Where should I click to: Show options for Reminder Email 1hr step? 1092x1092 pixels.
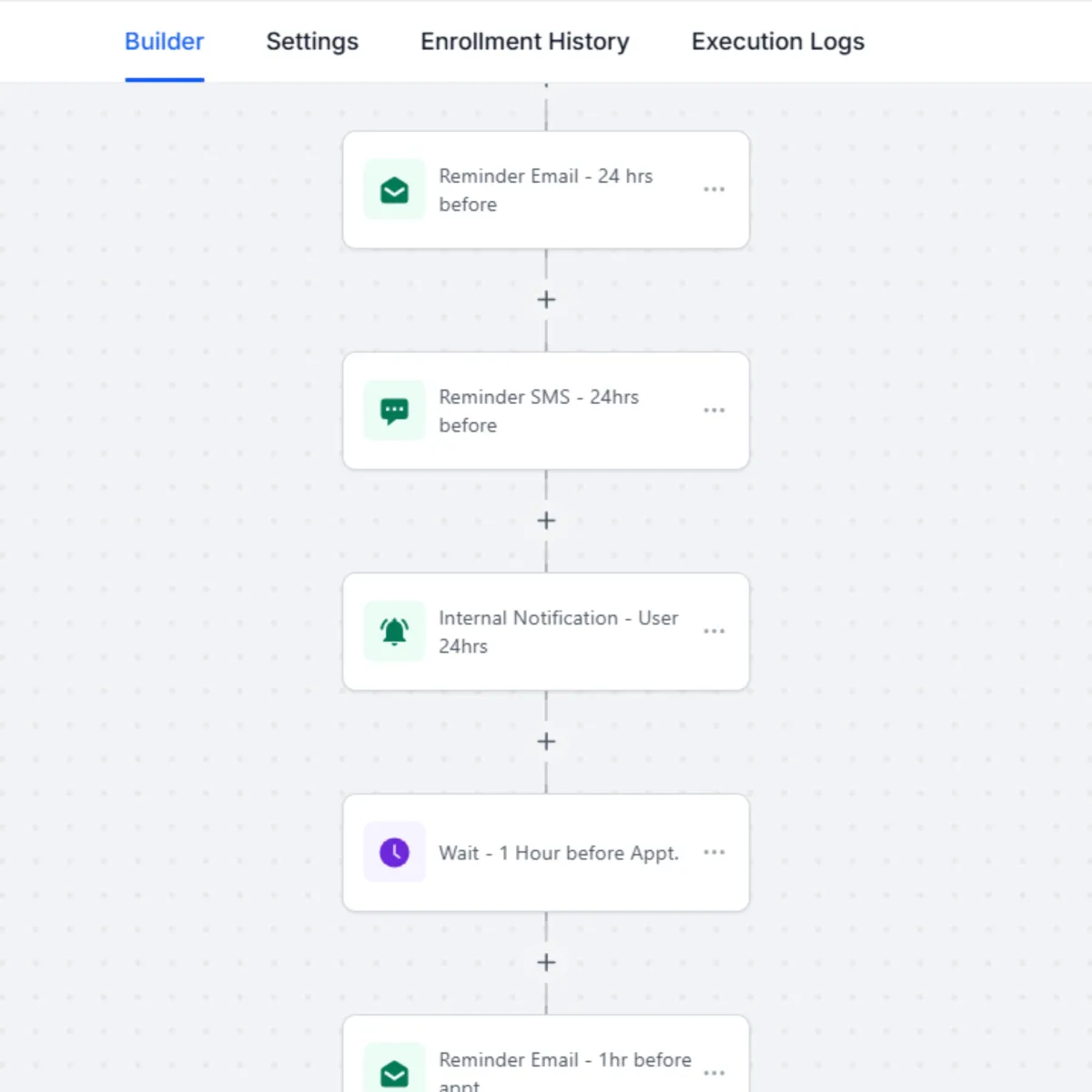click(714, 1073)
